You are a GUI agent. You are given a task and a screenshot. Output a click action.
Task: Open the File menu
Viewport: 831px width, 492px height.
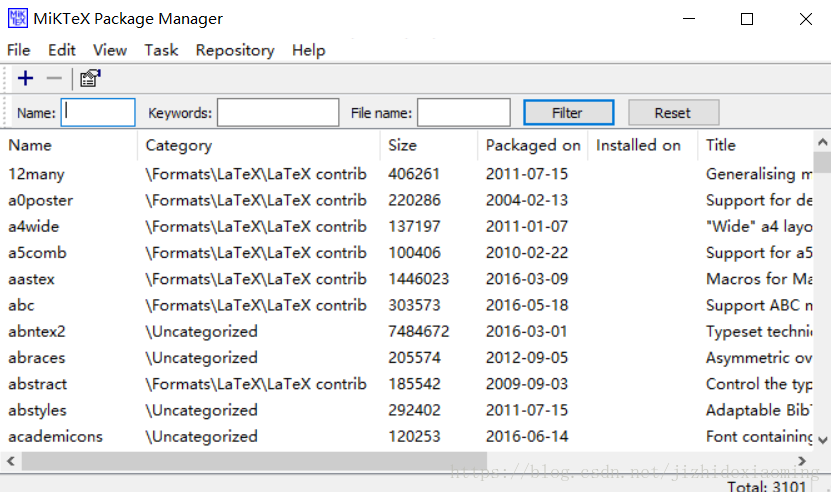(x=19, y=50)
